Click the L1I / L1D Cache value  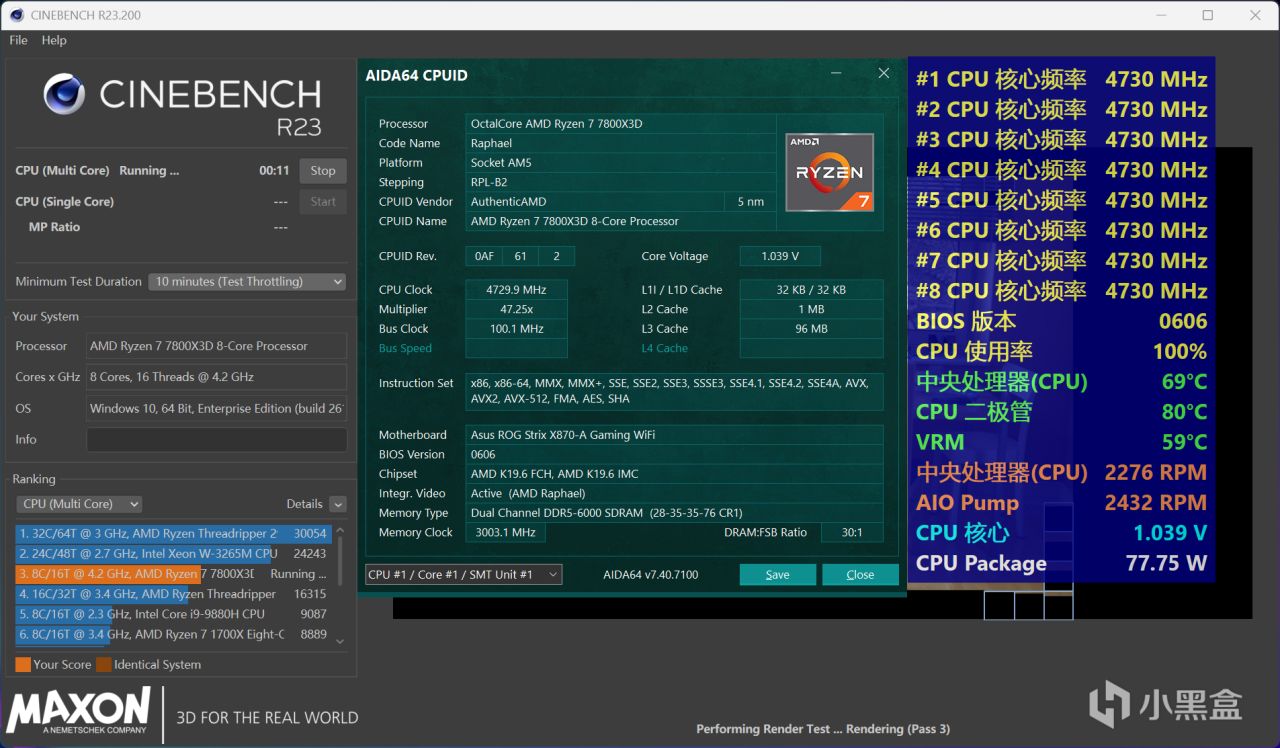point(811,290)
